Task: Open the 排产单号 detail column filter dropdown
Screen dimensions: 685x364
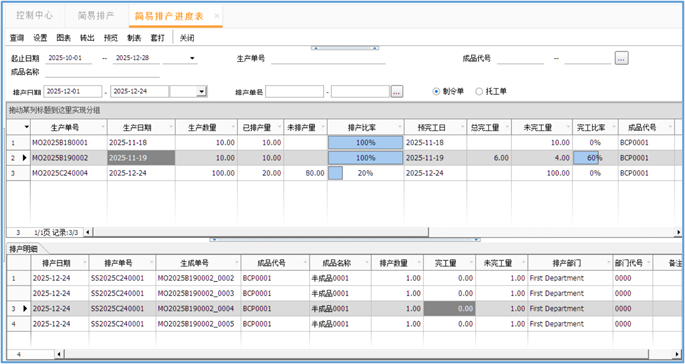Action: [x=152, y=263]
